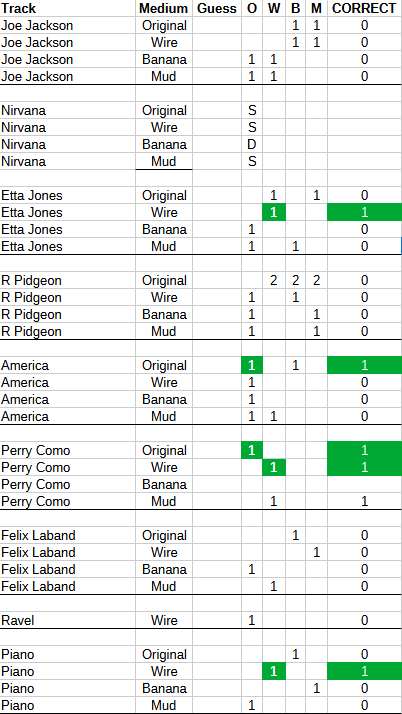This screenshot has width=402, height=714.
Task: Click the Nirvana Mud Medium cell
Action: [x=164, y=162]
